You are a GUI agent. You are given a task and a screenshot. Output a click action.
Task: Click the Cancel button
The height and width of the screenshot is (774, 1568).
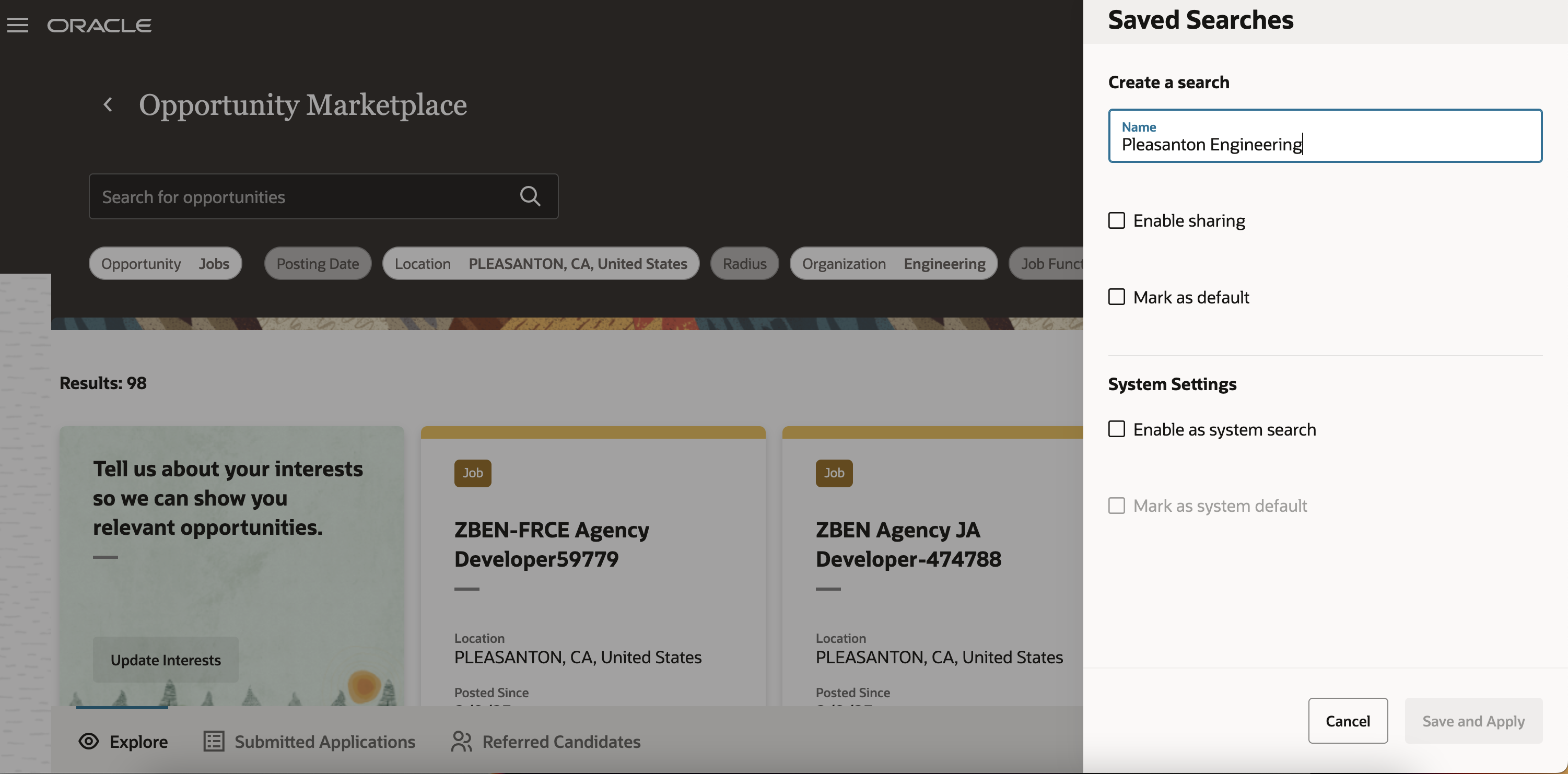[1348, 720]
